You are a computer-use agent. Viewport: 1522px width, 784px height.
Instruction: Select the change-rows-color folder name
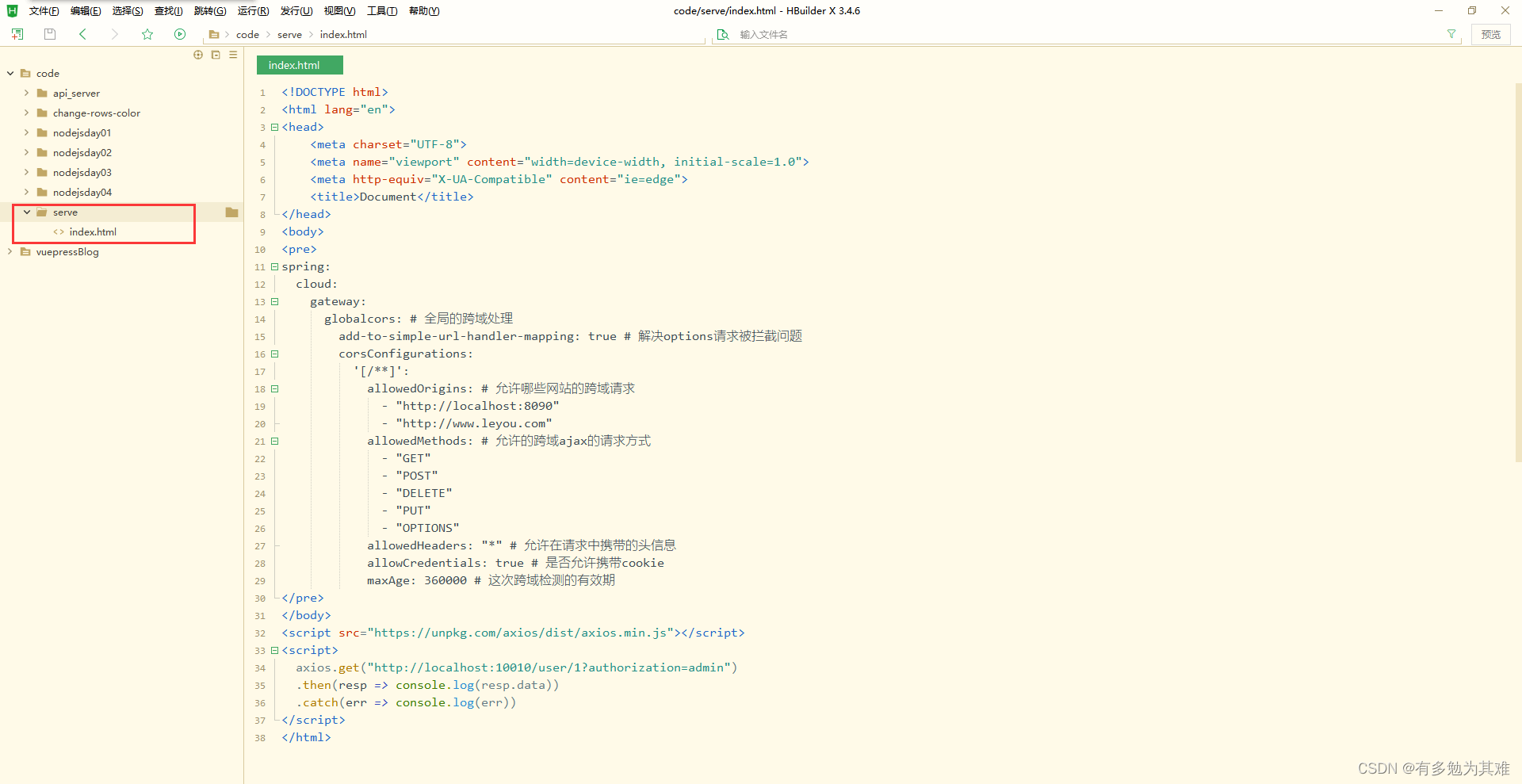pyautogui.click(x=97, y=113)
